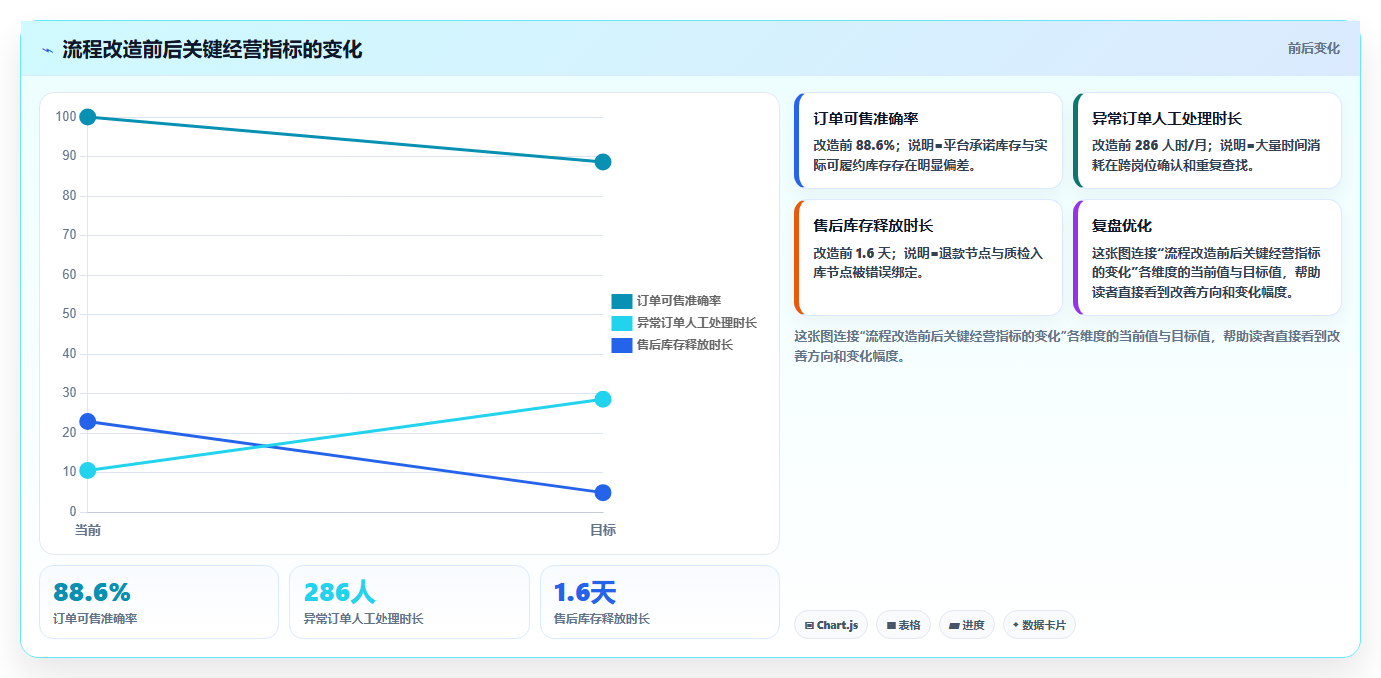Toggle 异常订单人工处理时长 legend color box
The image size is (1381, 678).
click(x=622, y=323)
